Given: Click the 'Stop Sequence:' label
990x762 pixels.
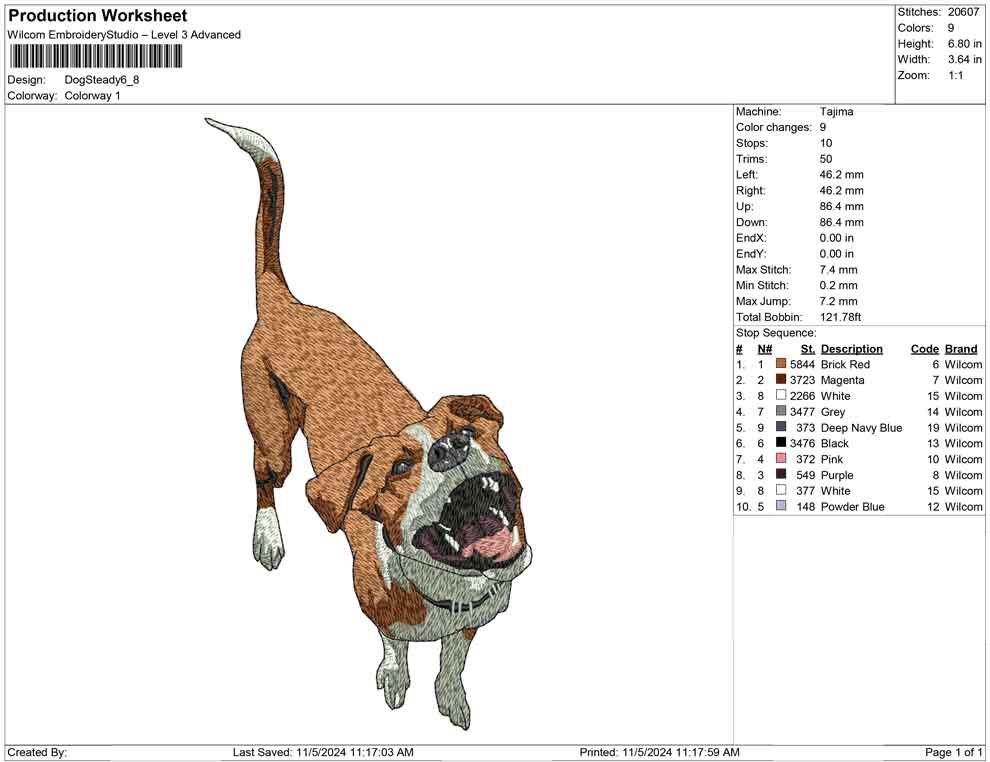Looking at the screenshot, I should (x=776, y=333).
